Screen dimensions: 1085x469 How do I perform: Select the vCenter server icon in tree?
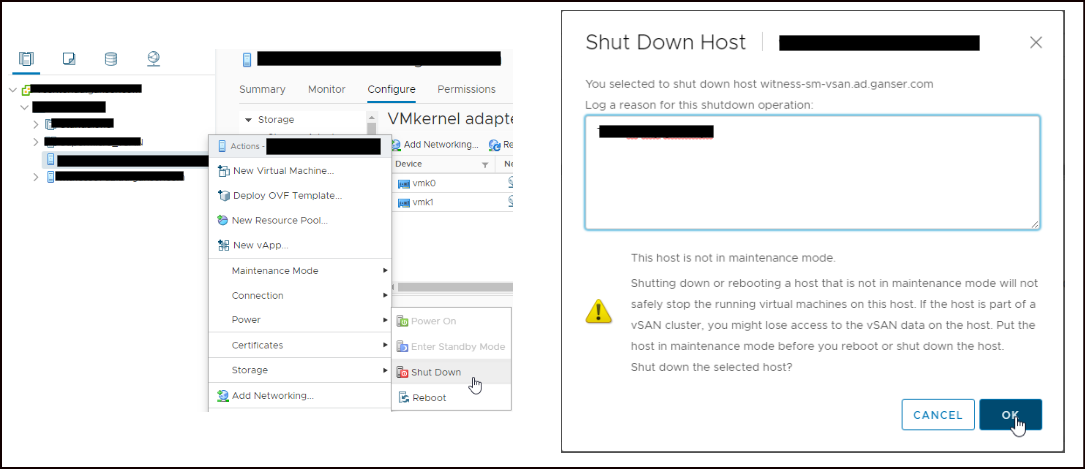[26, 90]
